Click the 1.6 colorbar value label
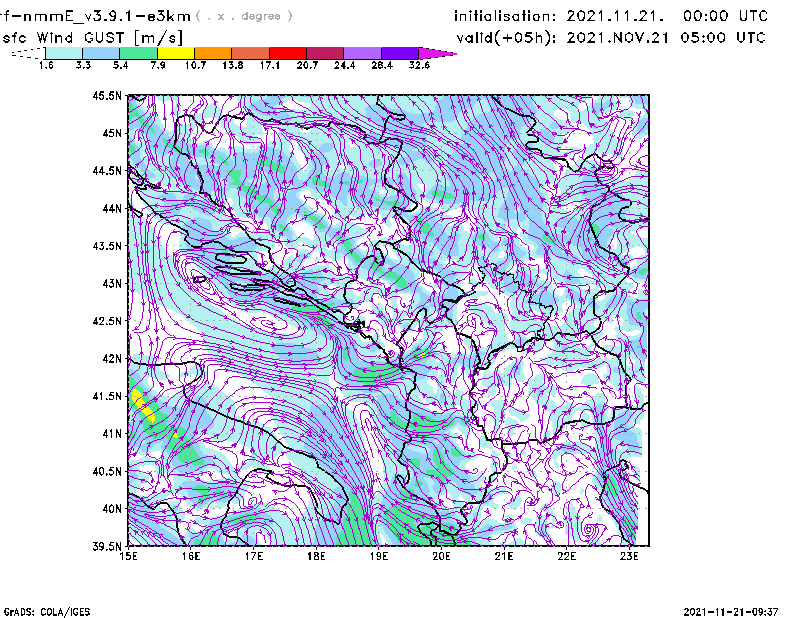 coord(46,65)
